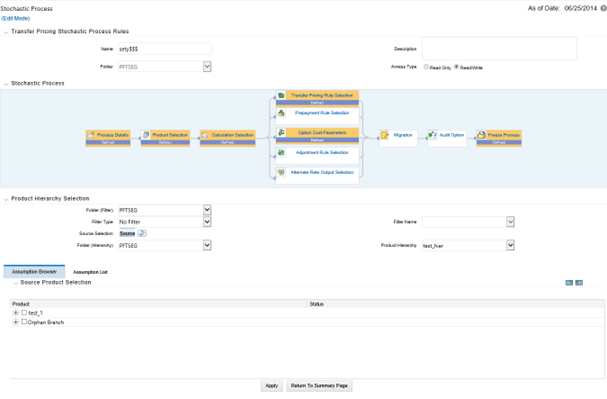Click the Orphan Branch row label
The image size is (607, 399).
click(x=46, y=322)
